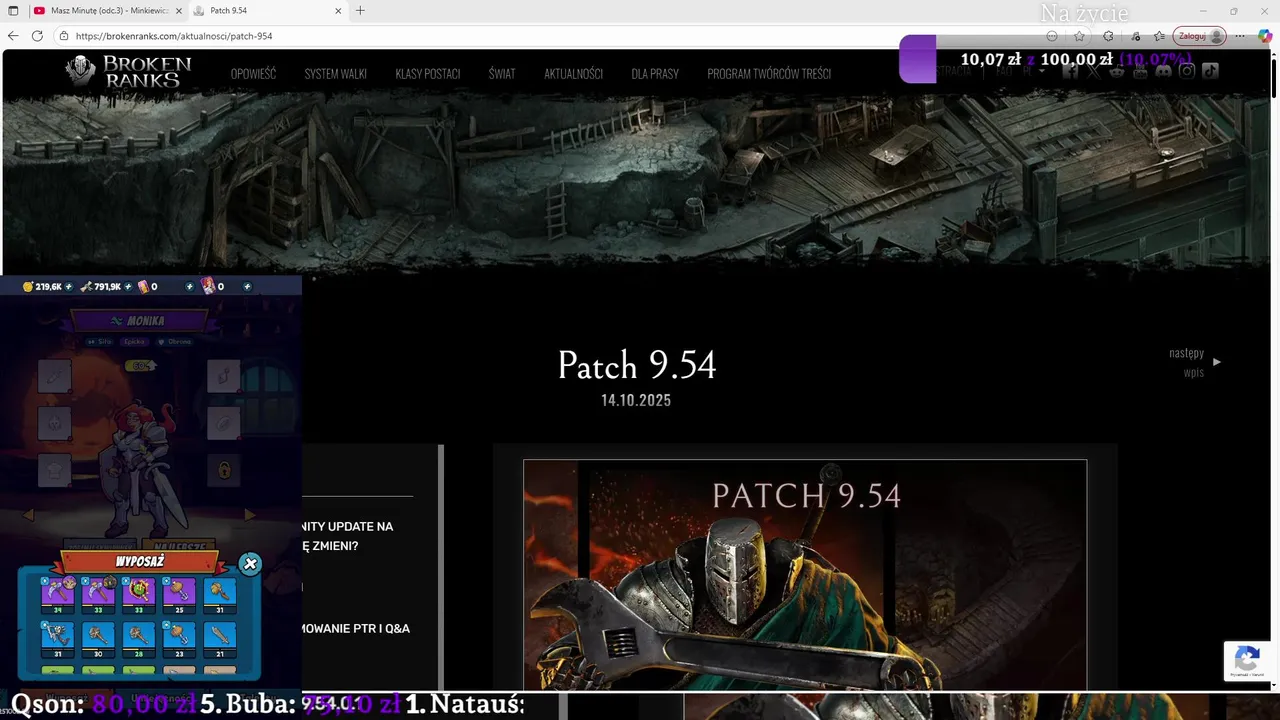Open the Reddit social icon
1280x720 pixels.
tap(1117, 71)
